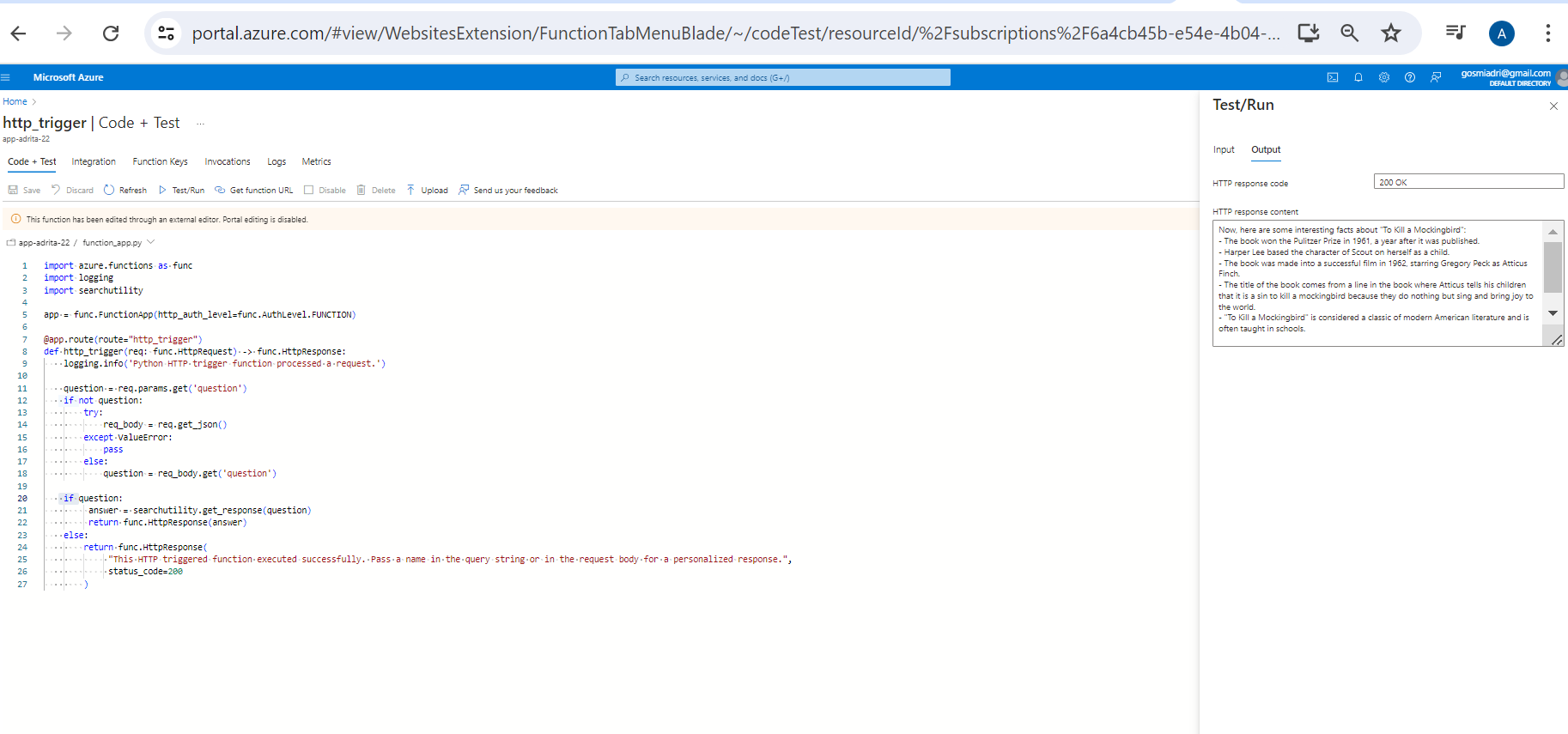Click 'status_code=200' in the code
1568x734 pixels.
click(x=145, y=571)
